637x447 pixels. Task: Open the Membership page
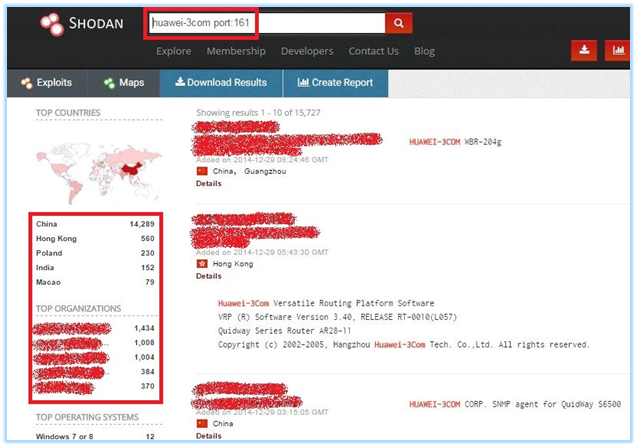pos(236,51)
